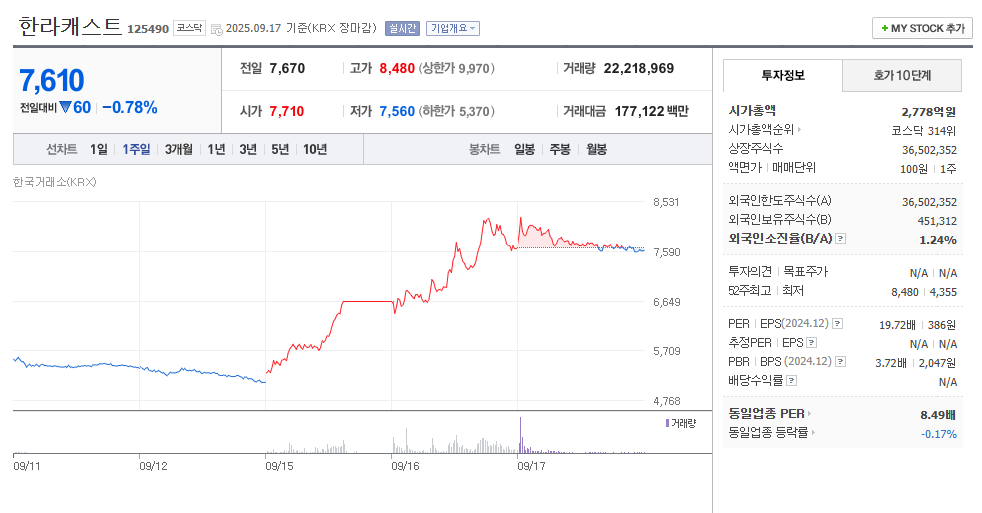The image size is (982, 513).
Task: Click the 시가총액 value 2,778억원
Action: (x=929, y=111)
